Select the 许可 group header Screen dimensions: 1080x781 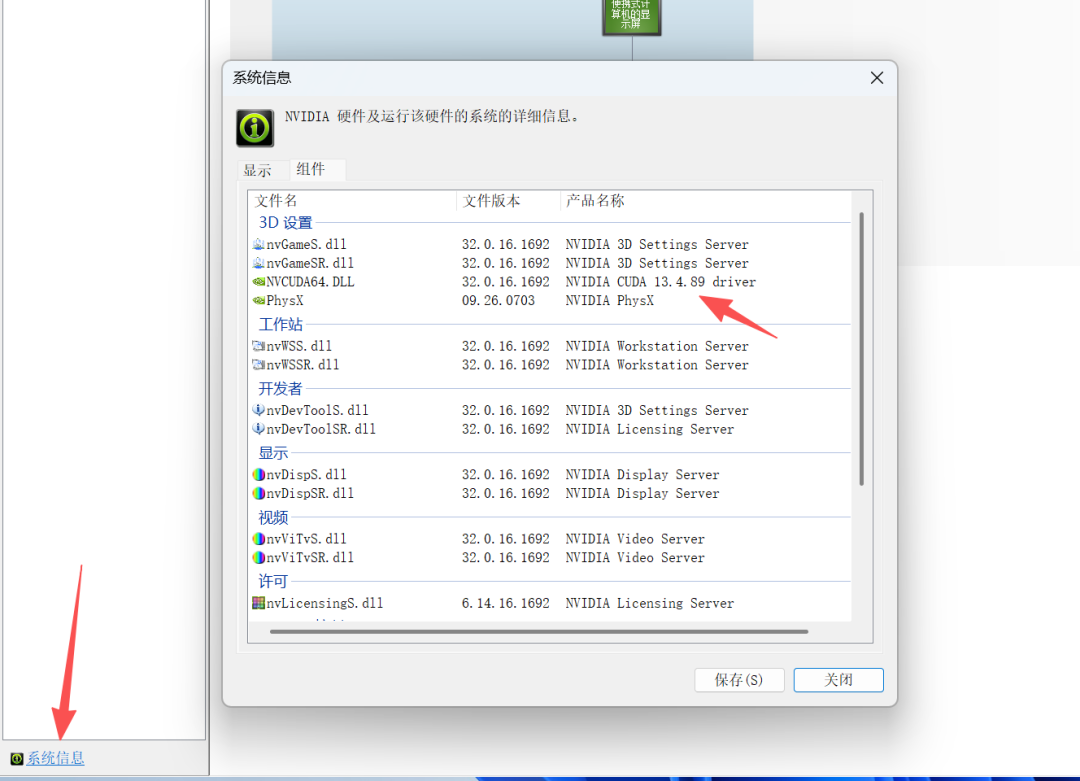click(x=273, y=581)
